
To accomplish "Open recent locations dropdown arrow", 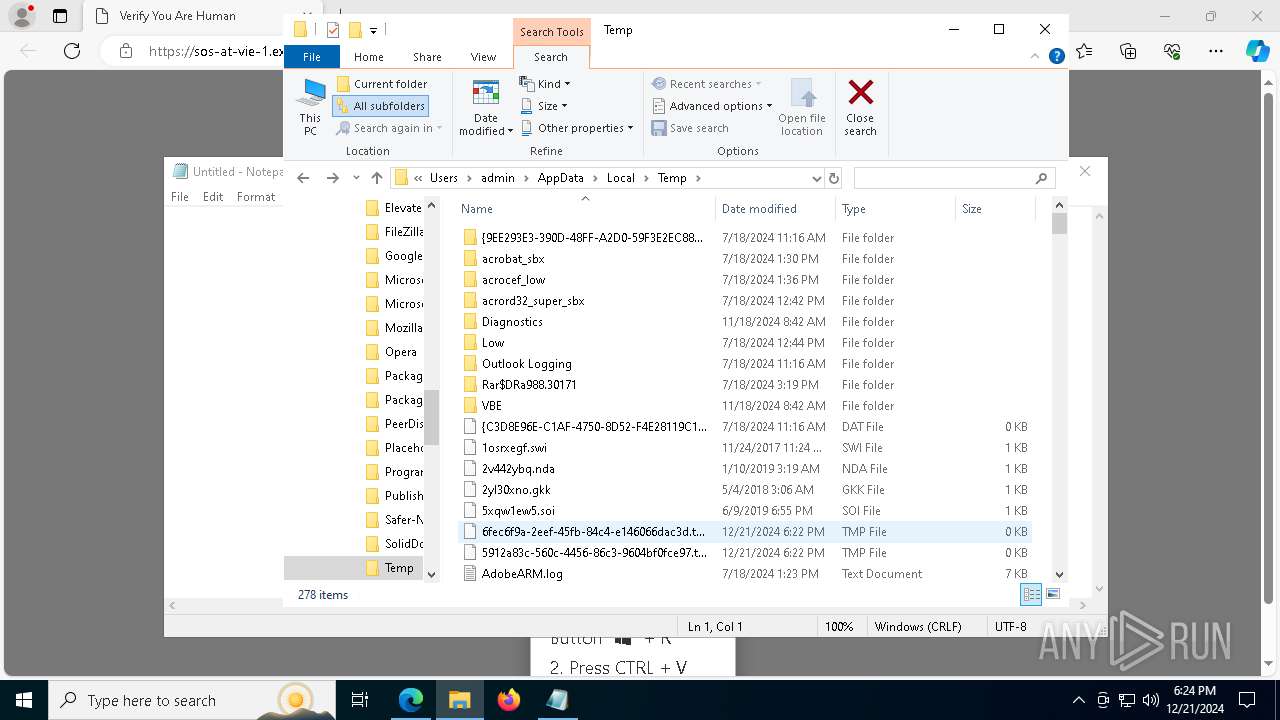I will pos(356,178).
